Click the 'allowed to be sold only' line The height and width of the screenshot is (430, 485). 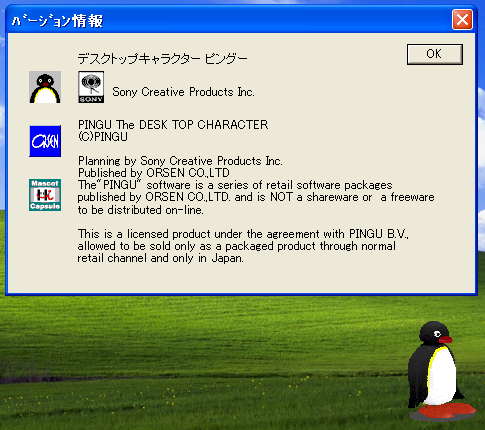(237, 246)
